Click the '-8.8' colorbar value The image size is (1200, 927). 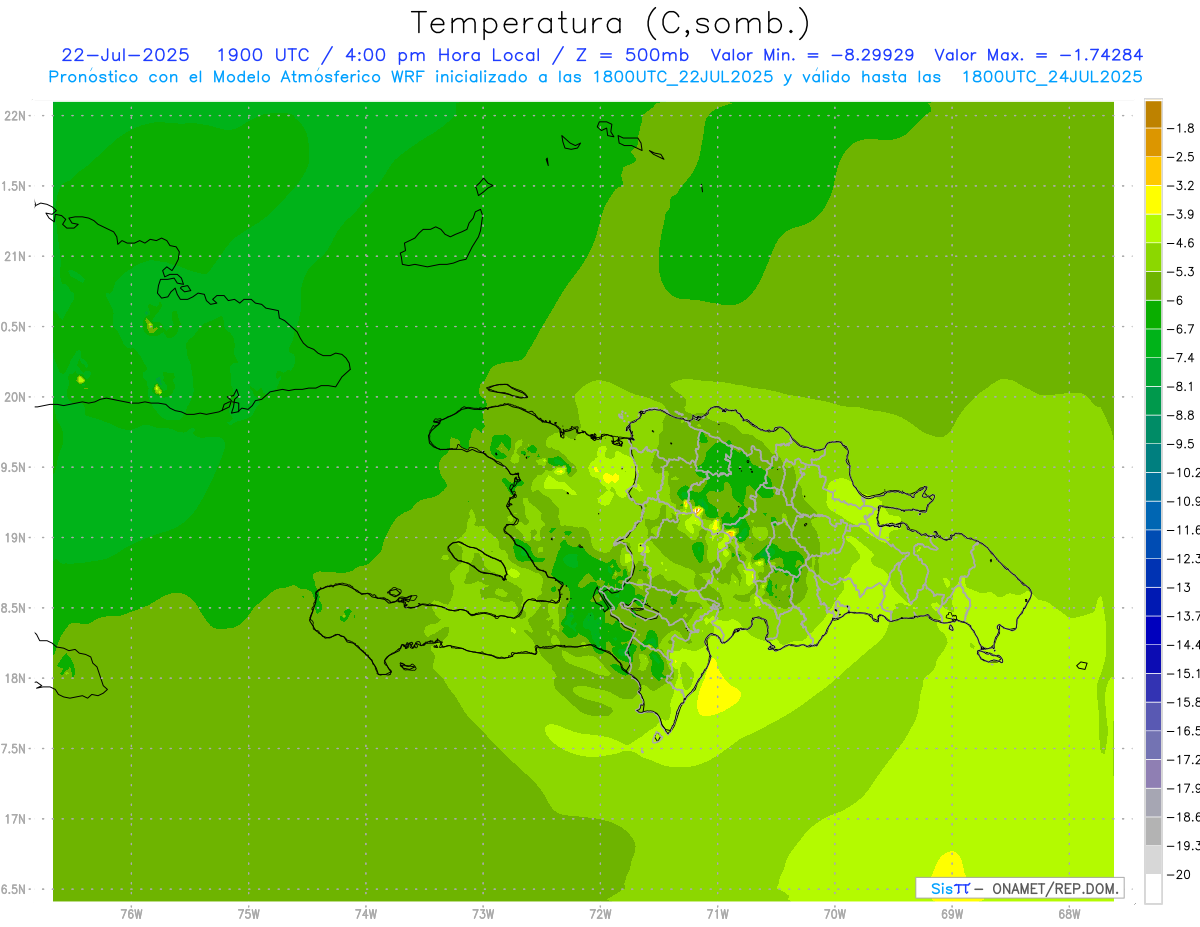pos(1181,415)
